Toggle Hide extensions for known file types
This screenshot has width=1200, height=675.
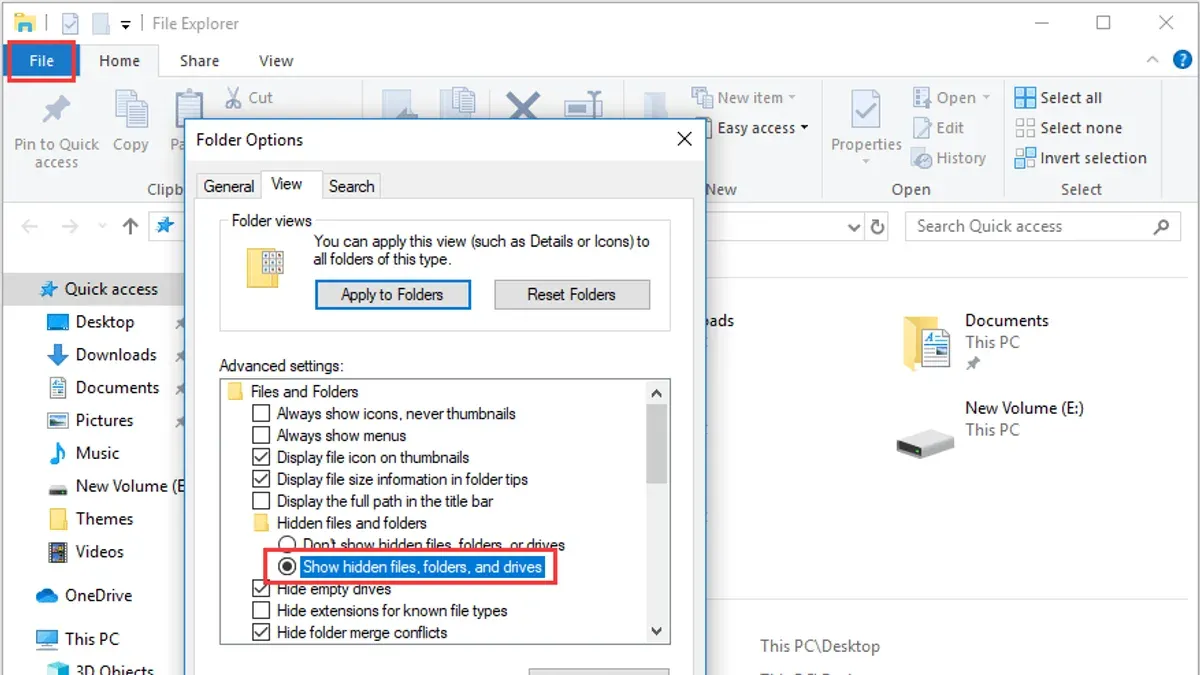pos(261,611)
